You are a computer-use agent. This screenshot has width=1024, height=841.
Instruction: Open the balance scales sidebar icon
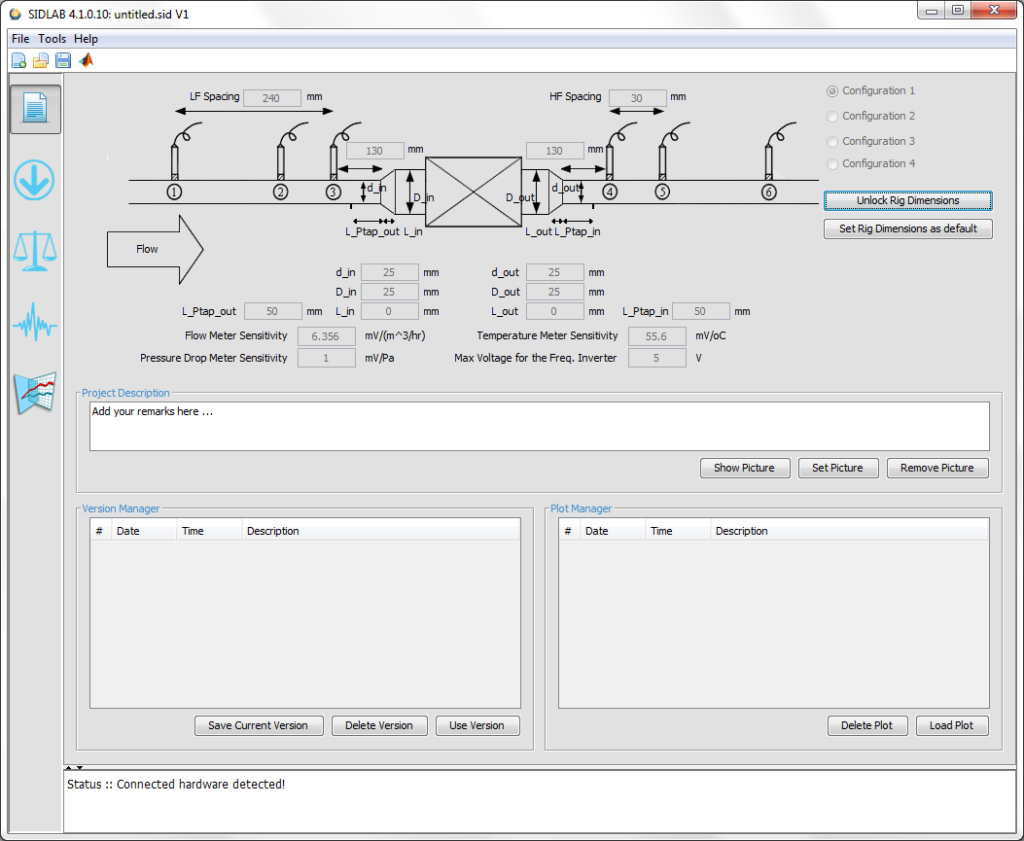(x=35, y=251)
